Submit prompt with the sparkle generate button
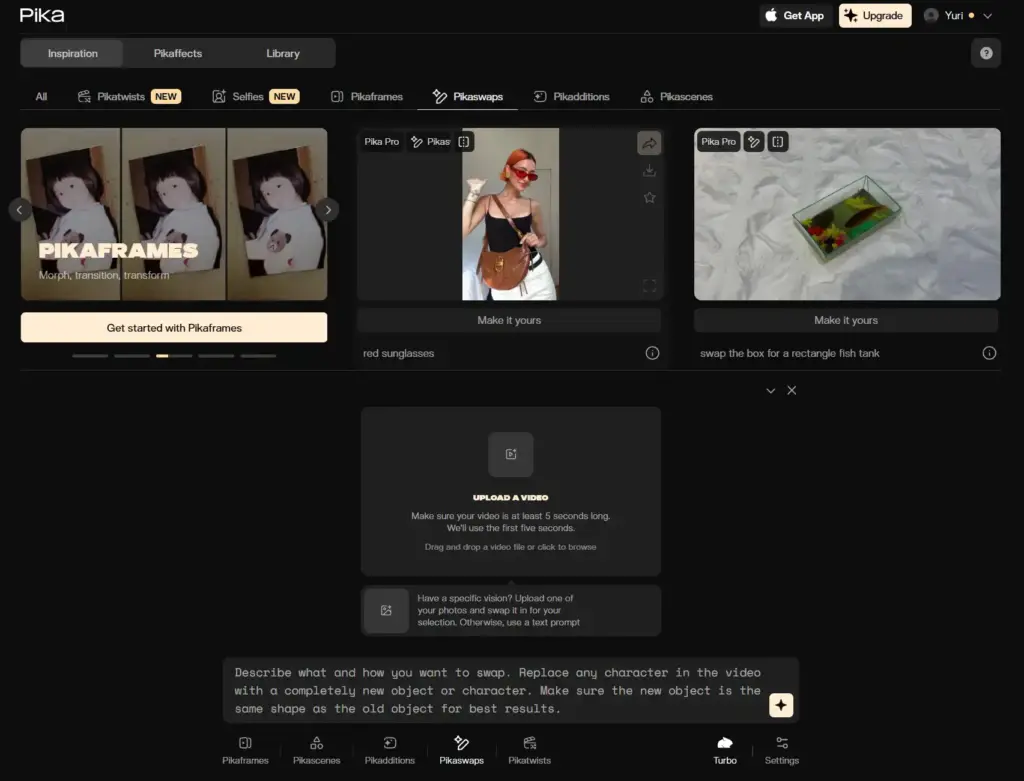Image resolution: width=1024 pixels, height=781 pixels. coord(780,705)
